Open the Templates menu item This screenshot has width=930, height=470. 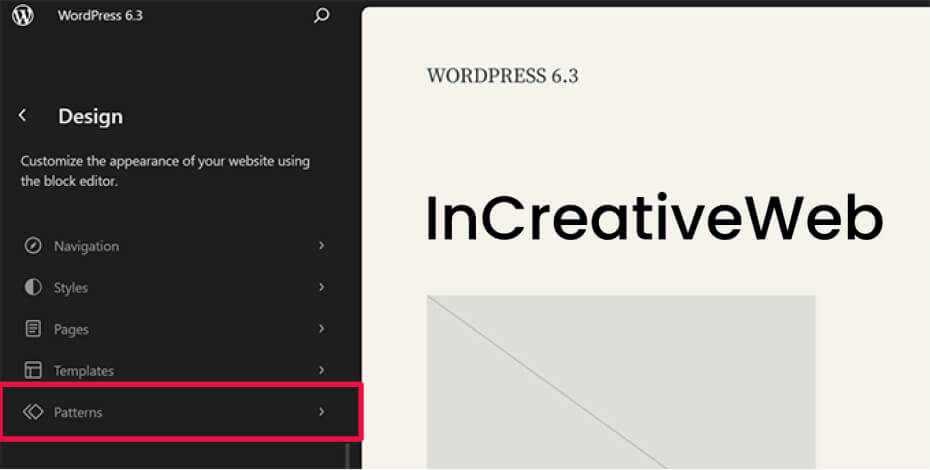tap(176, 370)
